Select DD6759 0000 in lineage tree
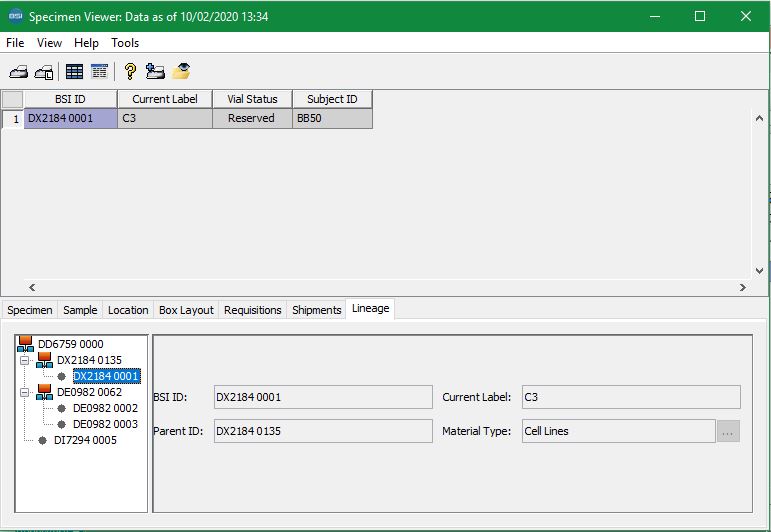The width and height of the screenshot is (771, 532). [71, 344]
